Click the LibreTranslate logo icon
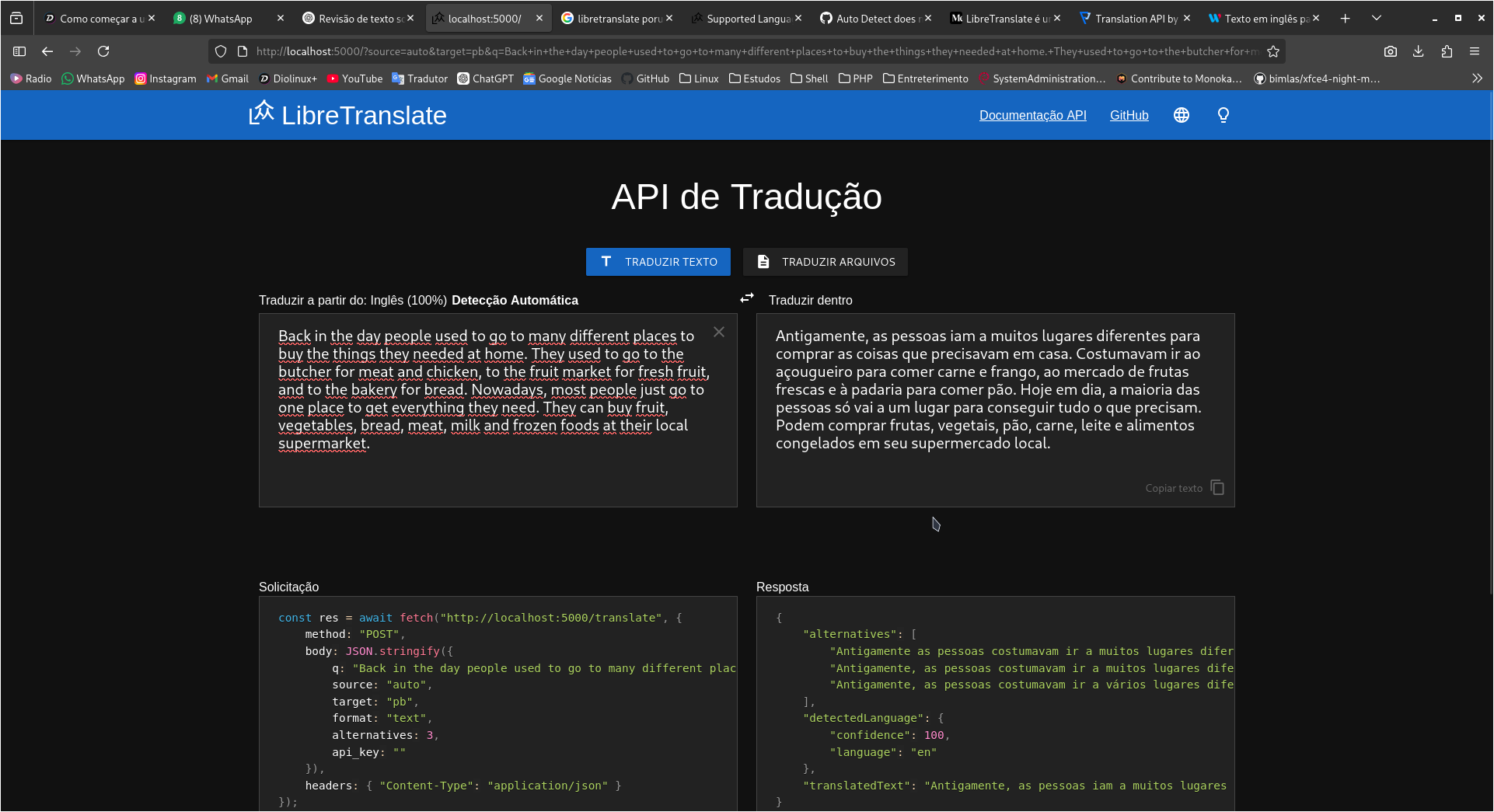1494x812 pixels. click(x=262, y=113)
